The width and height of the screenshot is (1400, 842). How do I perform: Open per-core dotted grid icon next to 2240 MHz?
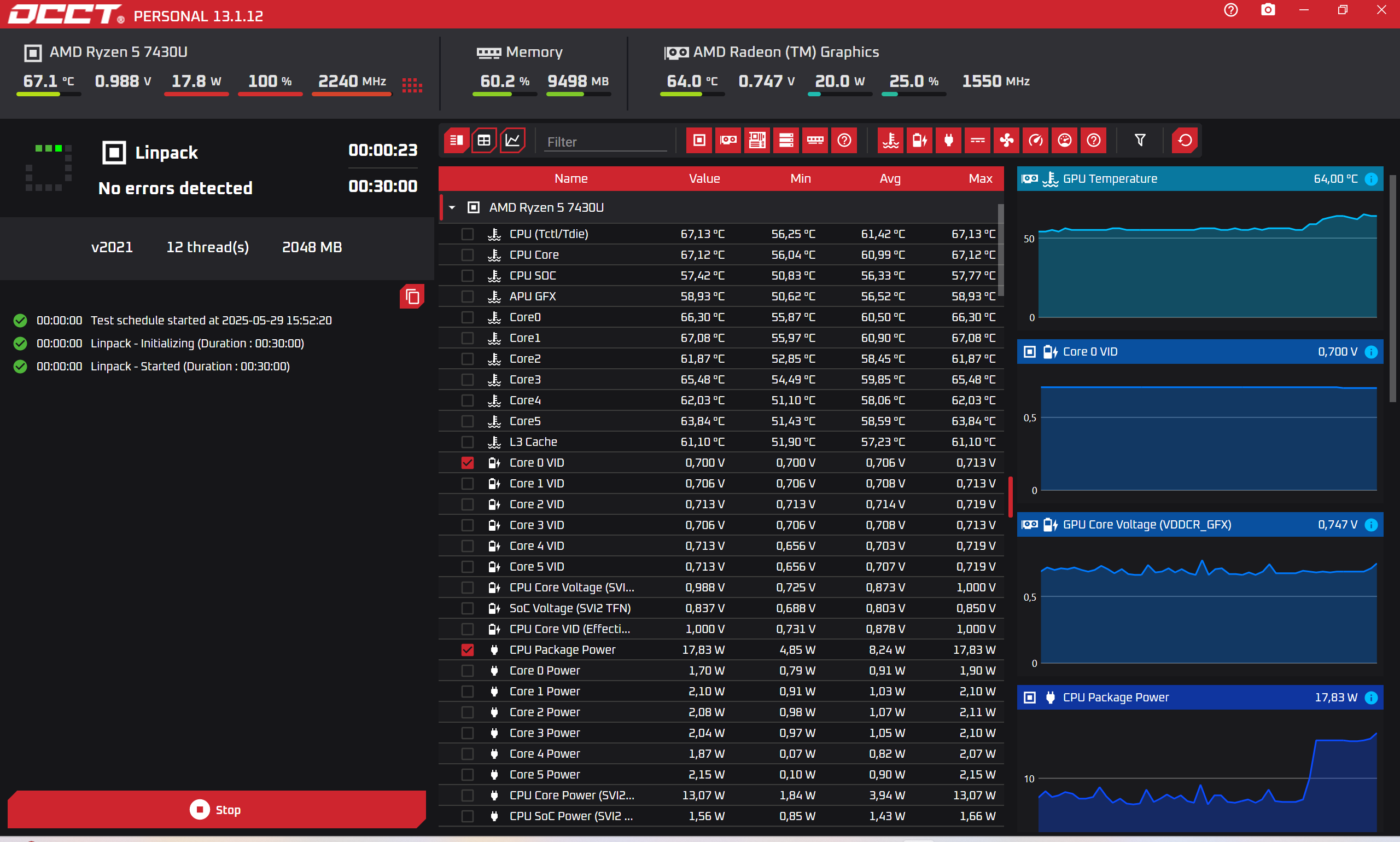[412, 85]
